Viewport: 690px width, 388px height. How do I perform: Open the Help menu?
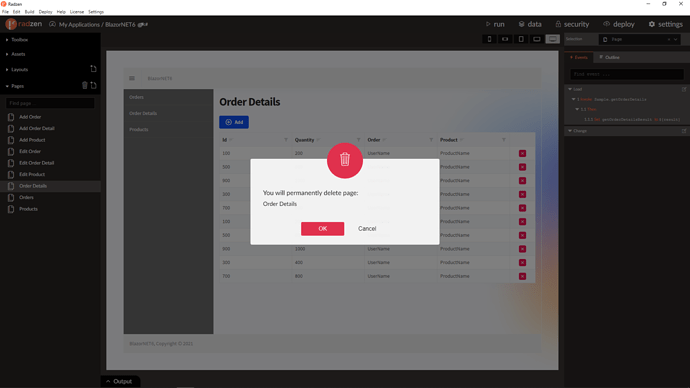click(61, 12)
